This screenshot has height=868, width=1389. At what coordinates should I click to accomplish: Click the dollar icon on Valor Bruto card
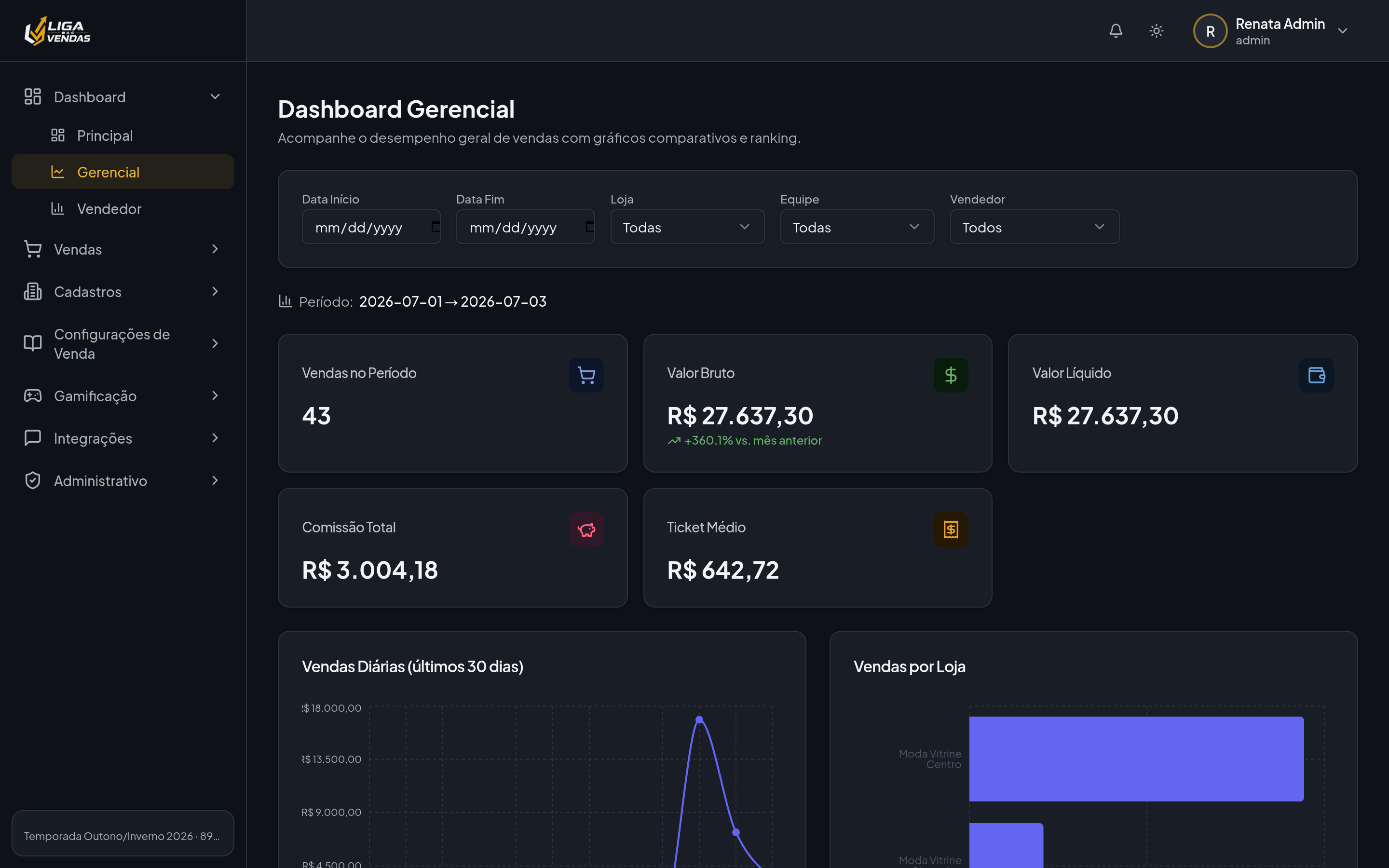(951, 376)
